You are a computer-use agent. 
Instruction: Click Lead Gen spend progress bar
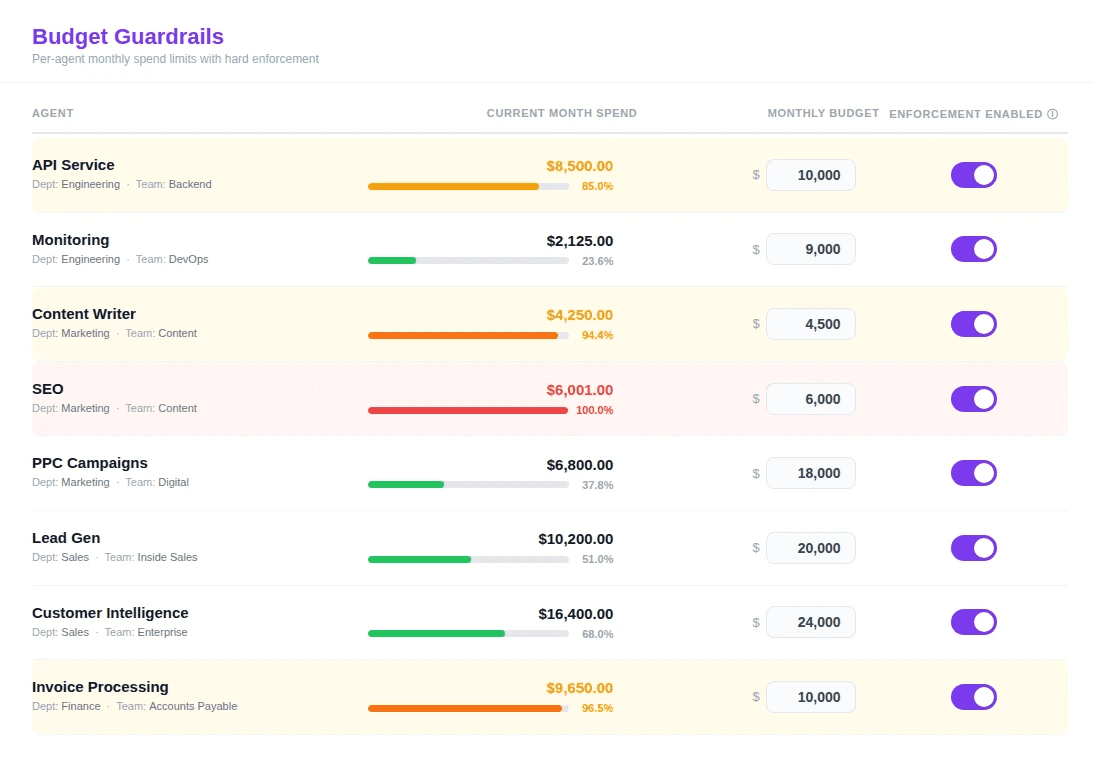[468, 560]
